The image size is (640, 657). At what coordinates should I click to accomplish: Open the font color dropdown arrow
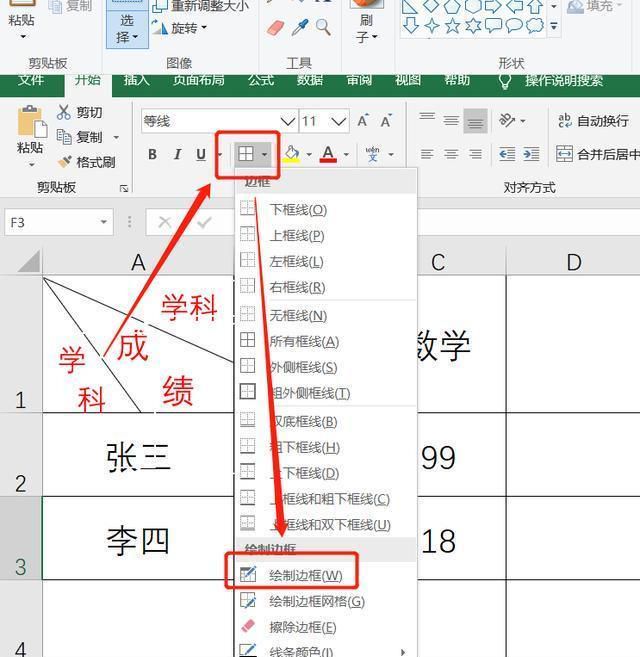coord(346,155)
